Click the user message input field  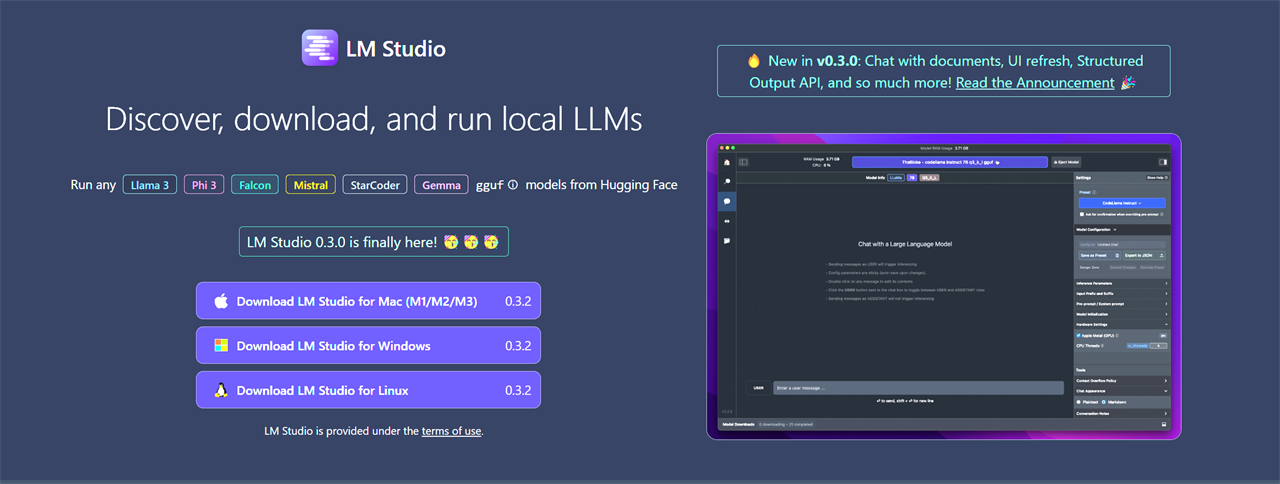point(917,388)
